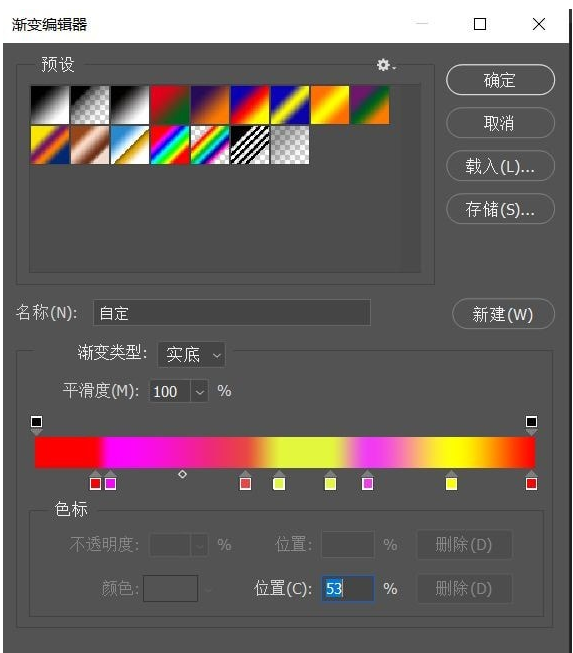Select the magenta stop beside the first red stop
This screenshot has height=653, width=573.
[110, 480]
